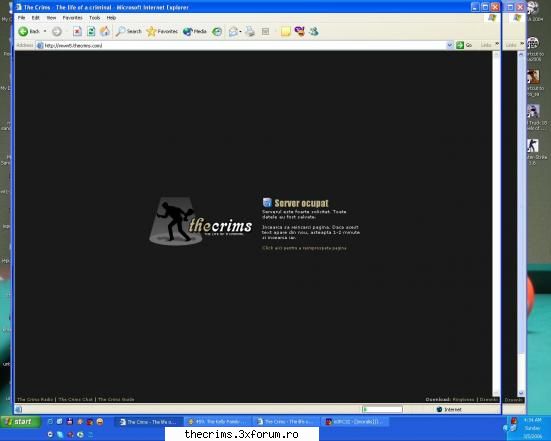The height and width of the screenshot is (441, 551).
Task: Click the reload page link under Server ocupat
Action: click(x=304, y=248)
